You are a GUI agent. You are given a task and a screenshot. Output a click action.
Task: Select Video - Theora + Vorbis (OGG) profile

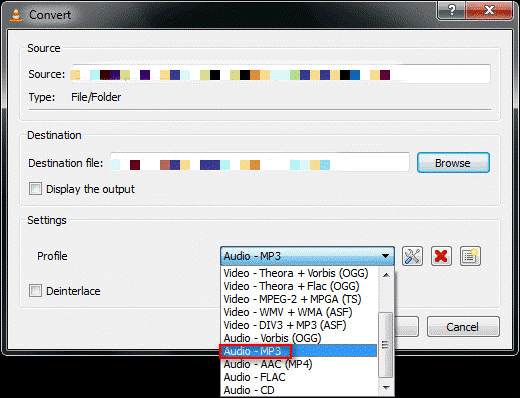click(x=299, y=273)
